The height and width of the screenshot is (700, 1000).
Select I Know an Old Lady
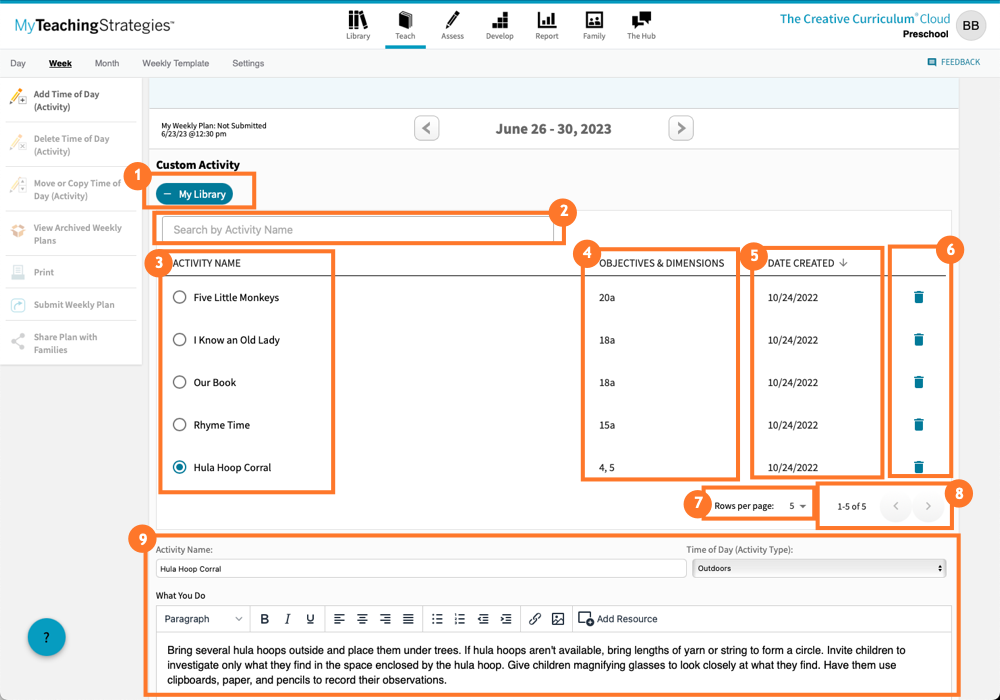coord(180,339)
